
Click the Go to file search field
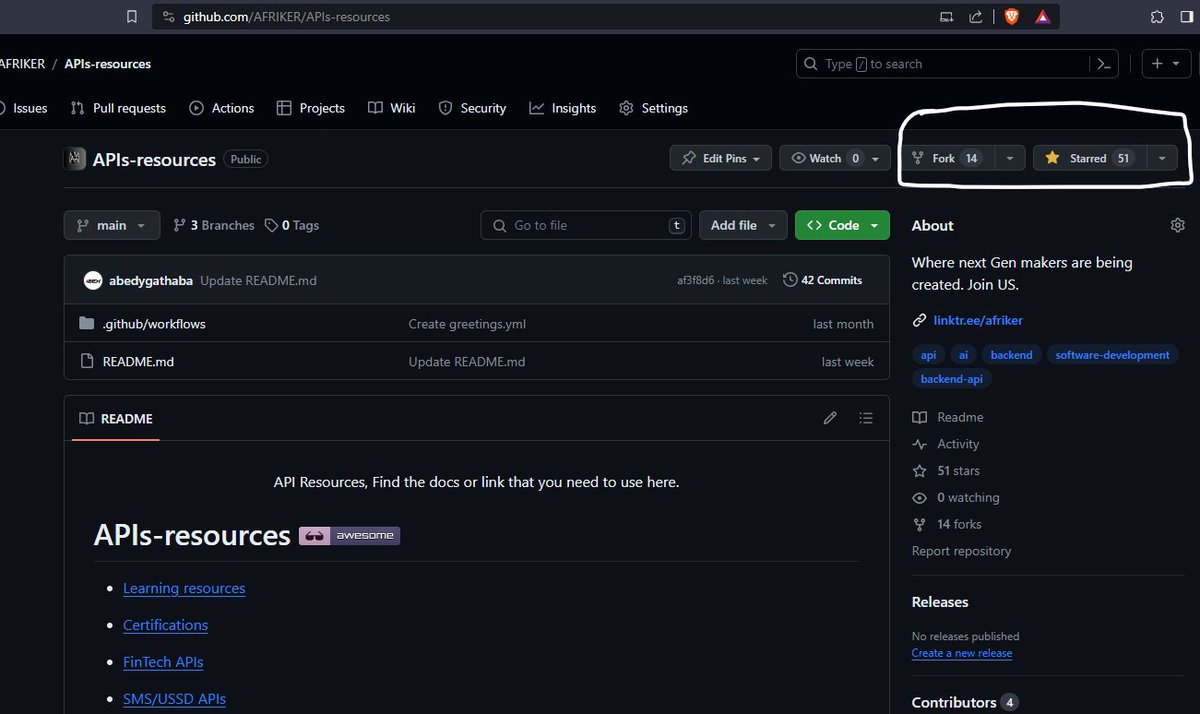586,225
